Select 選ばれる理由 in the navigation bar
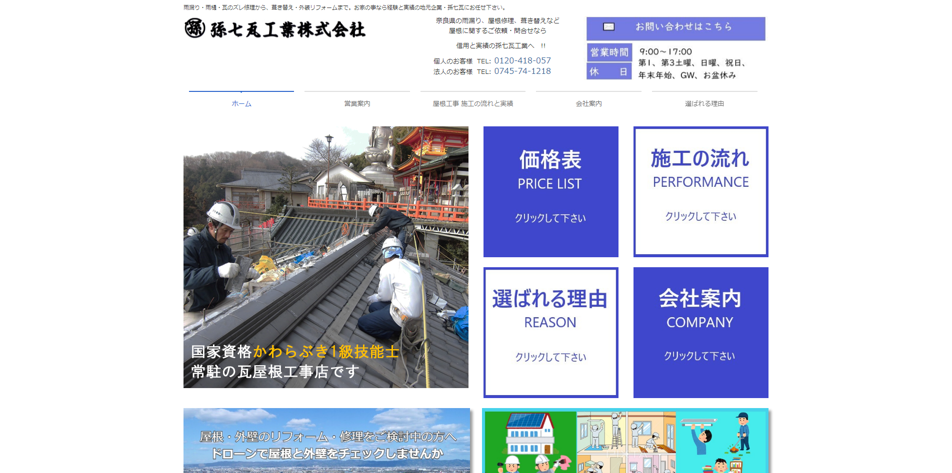The width and height of the screenshot is (952, 473). pyautogui.click(x=704, y=103)
